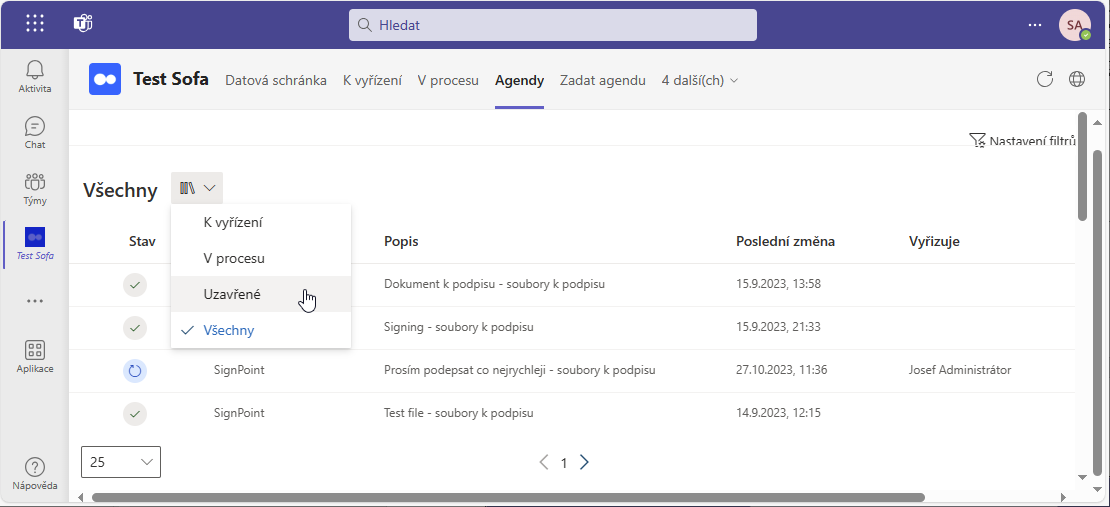This screenshot has height=507, width=1110.
Task: Open the 25 items per page dropdown
Action: point(121,462)
